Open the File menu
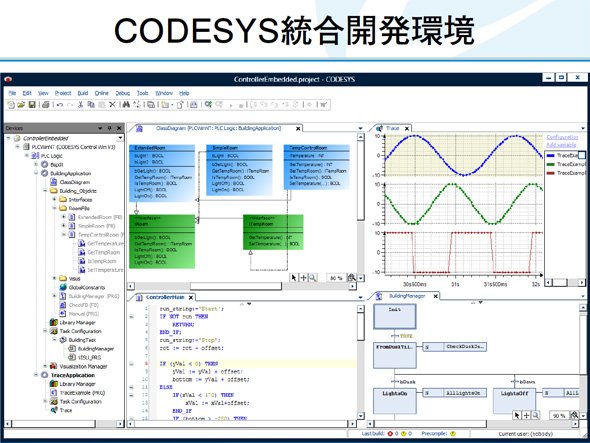Viewport: 590px width, 443px height. [12, 93]
